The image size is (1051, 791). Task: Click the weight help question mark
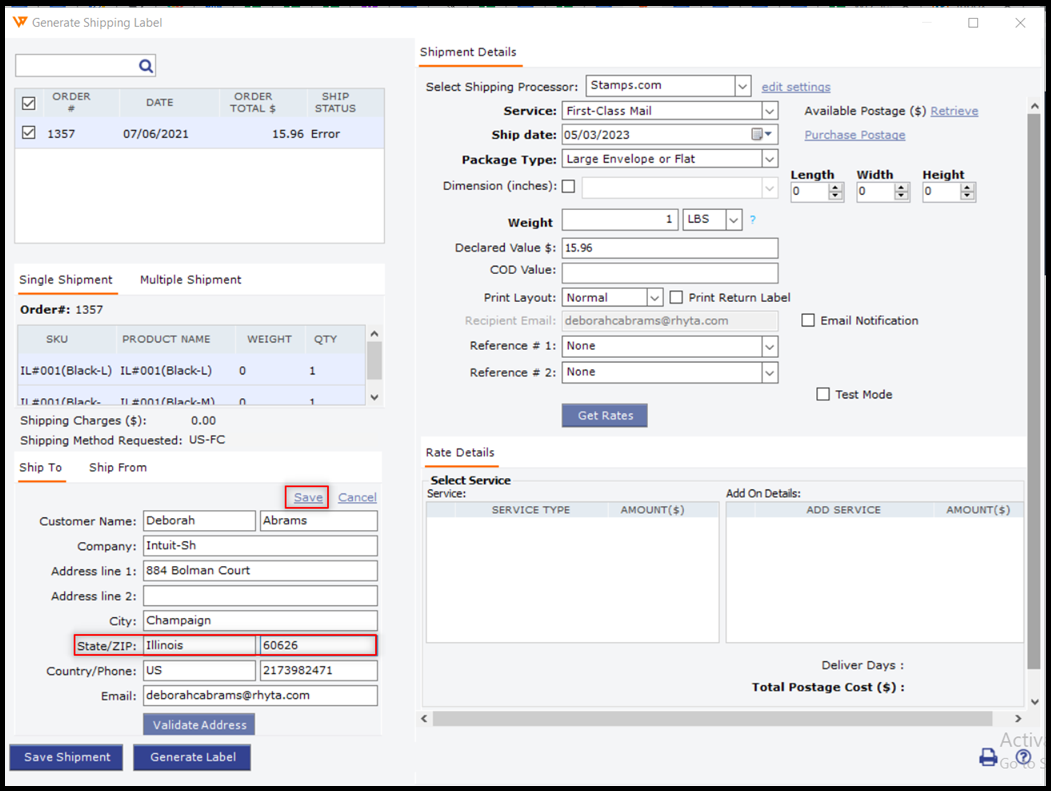(x=752, y=220)
